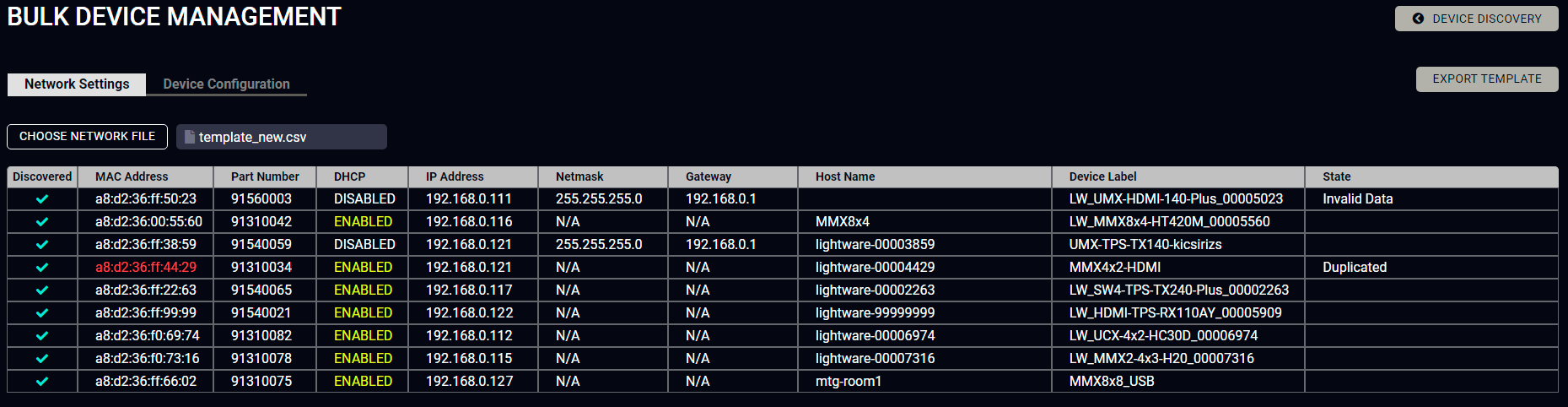The image size is (1568, 407).
Task: Click the checkmark in the Duplicated row
Action: [x=42, y=268]
